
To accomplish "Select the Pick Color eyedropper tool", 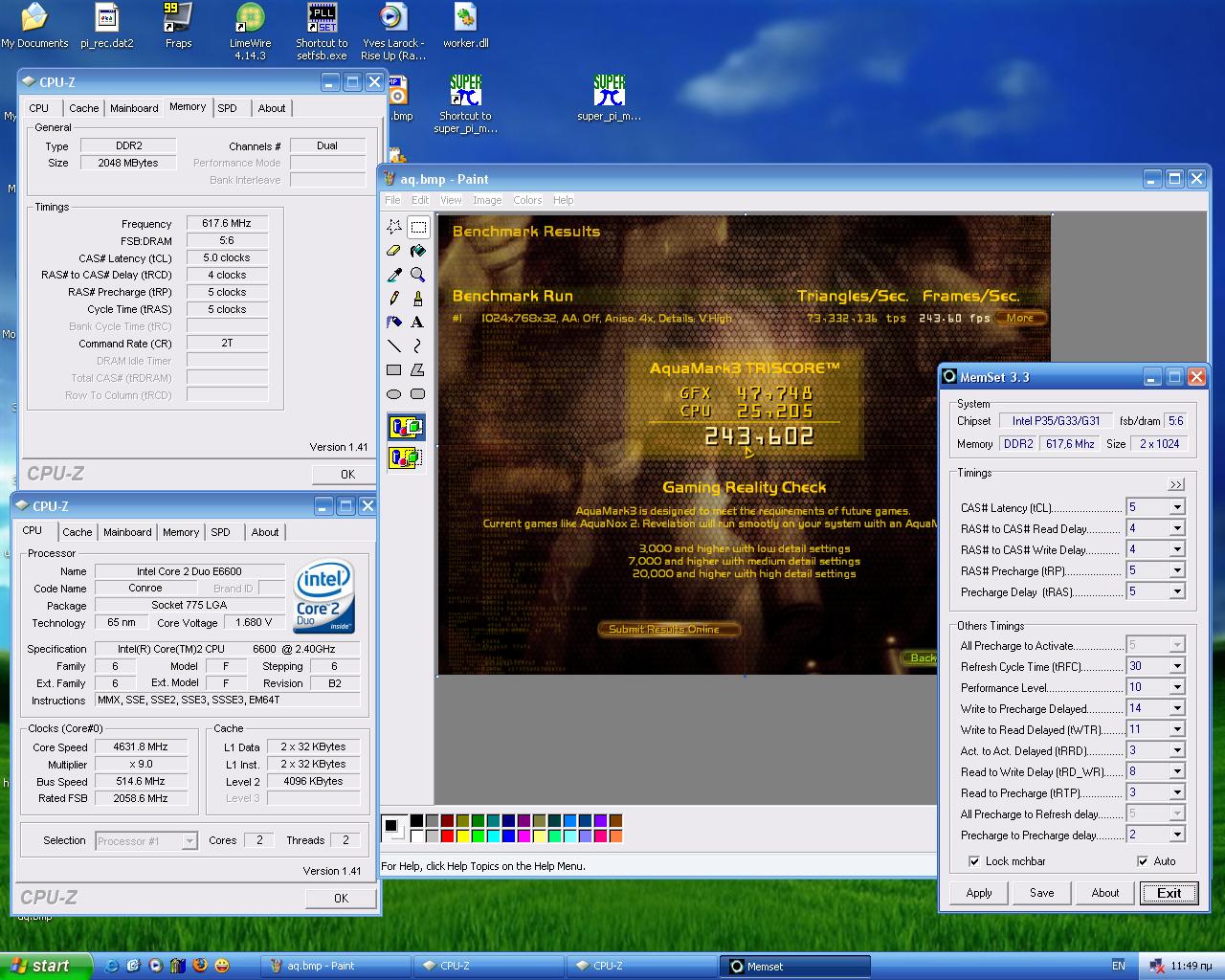I will click(394, 275).
